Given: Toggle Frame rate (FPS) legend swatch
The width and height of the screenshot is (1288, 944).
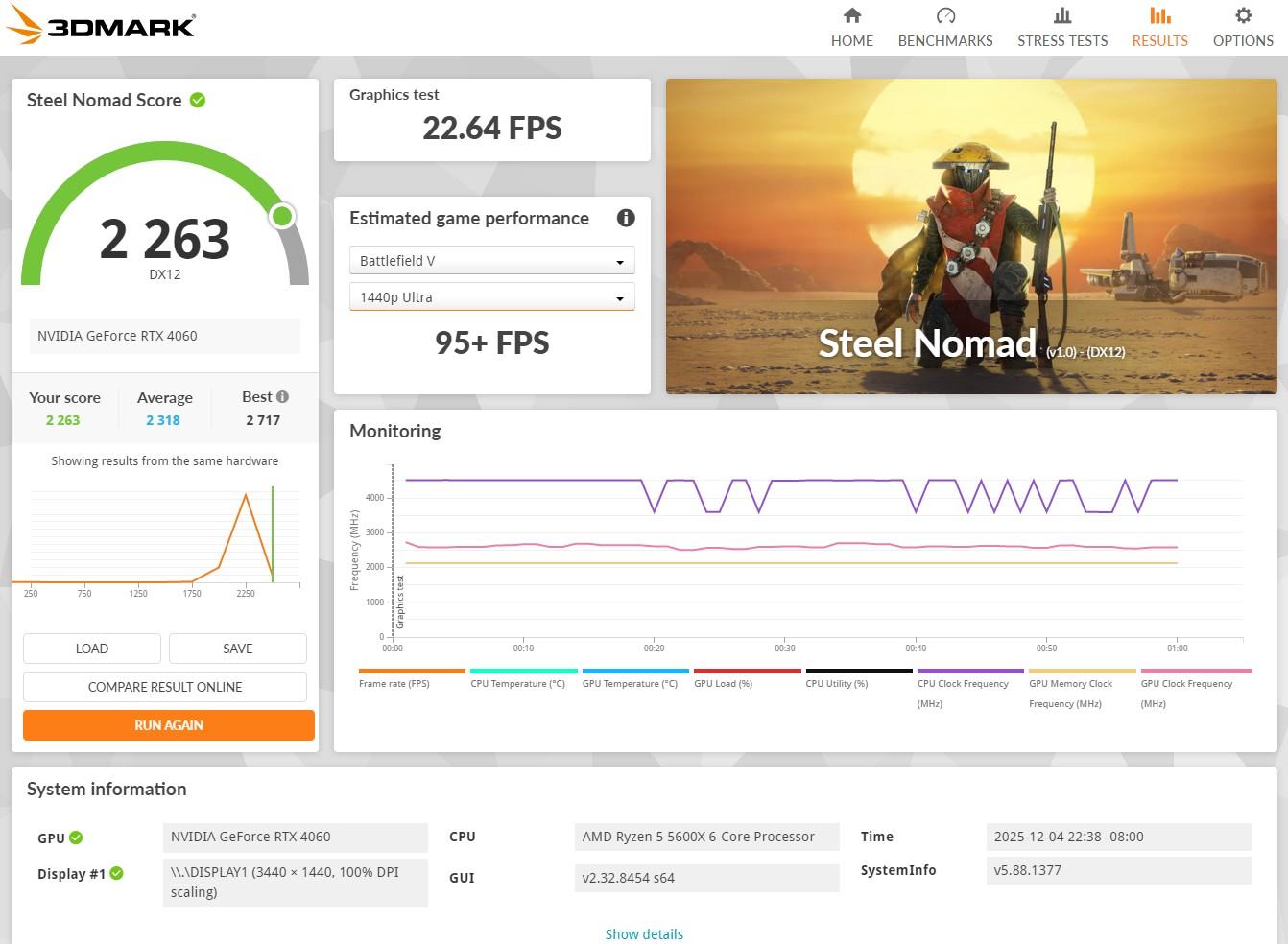Looking at the screenshot, I should click(x=412, y=672).
